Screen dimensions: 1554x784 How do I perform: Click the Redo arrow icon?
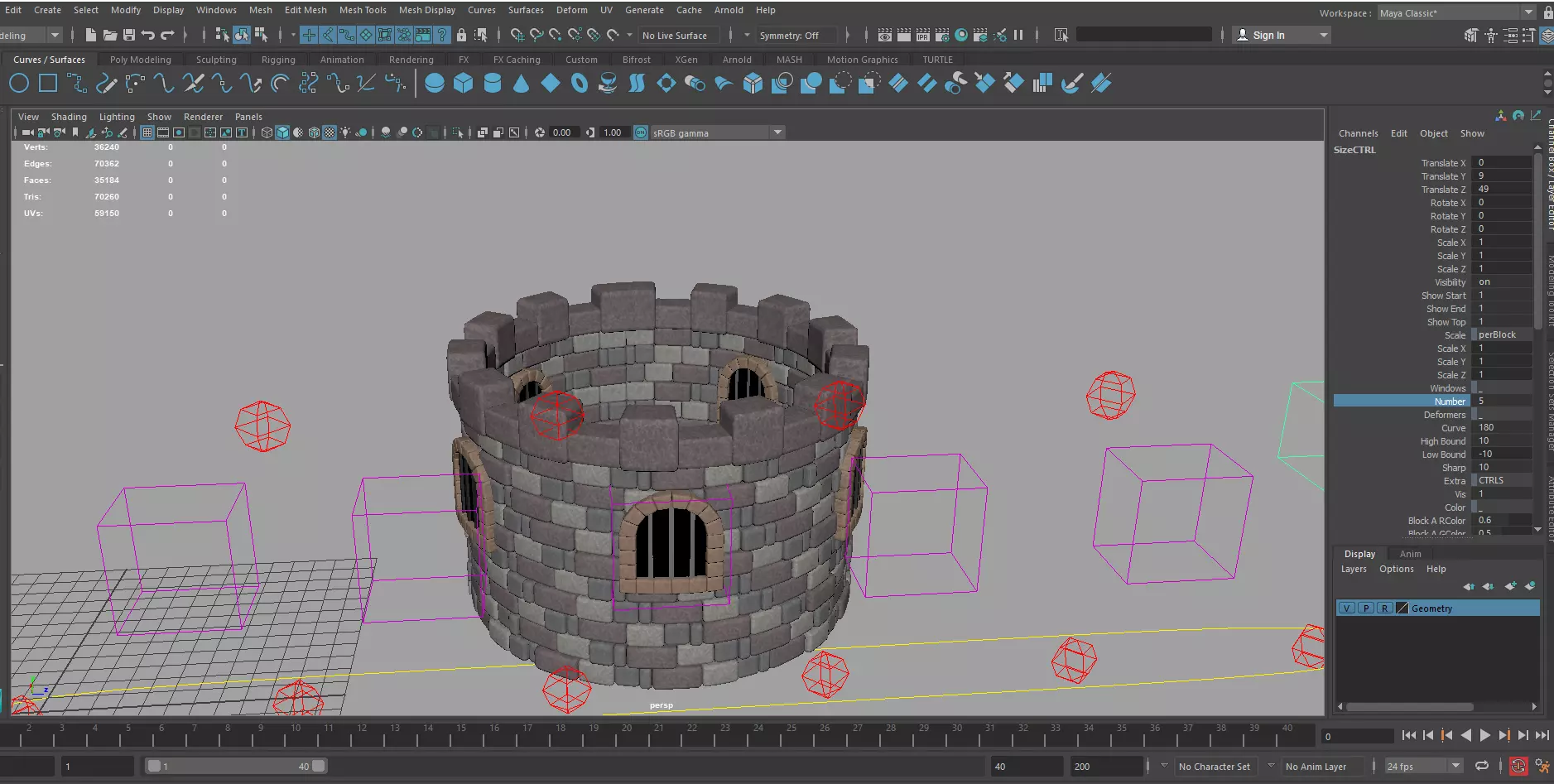pyautogui.click(x=167, y=35)
